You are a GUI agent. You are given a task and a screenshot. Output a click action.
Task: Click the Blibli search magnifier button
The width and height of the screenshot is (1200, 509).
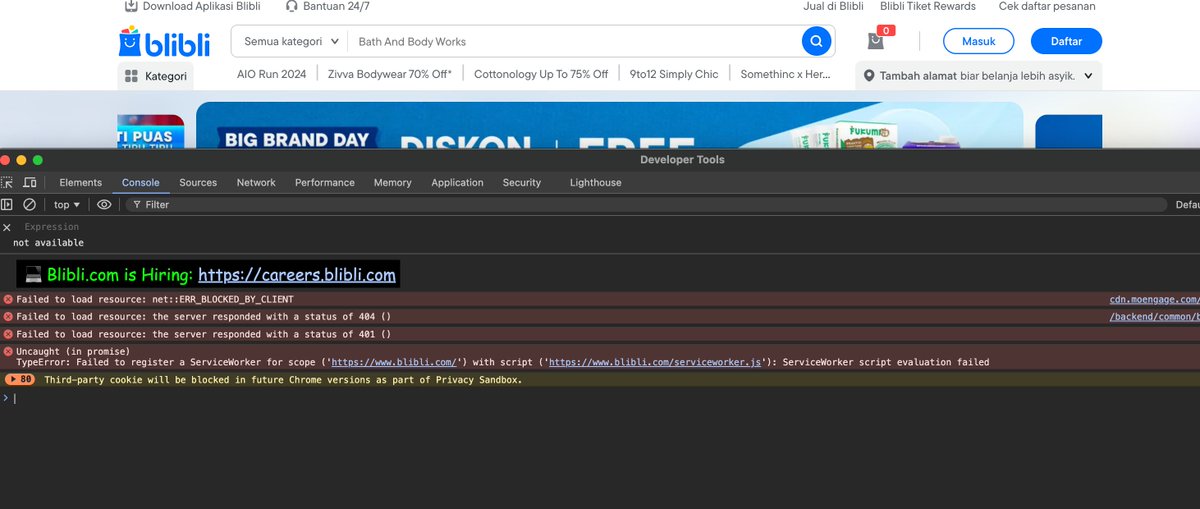coord(816,41)
